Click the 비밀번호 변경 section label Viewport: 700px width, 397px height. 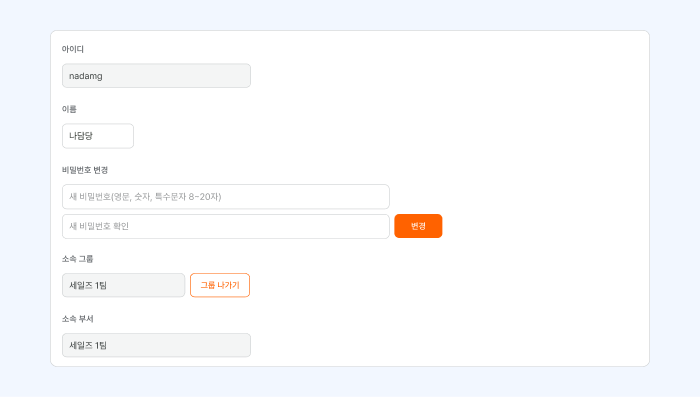click(85, 170)
